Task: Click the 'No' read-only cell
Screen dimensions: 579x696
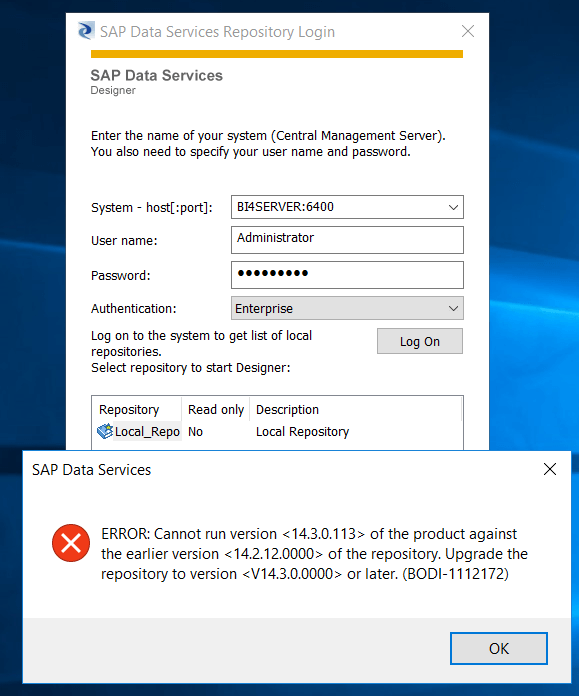Action: [195, 431]
